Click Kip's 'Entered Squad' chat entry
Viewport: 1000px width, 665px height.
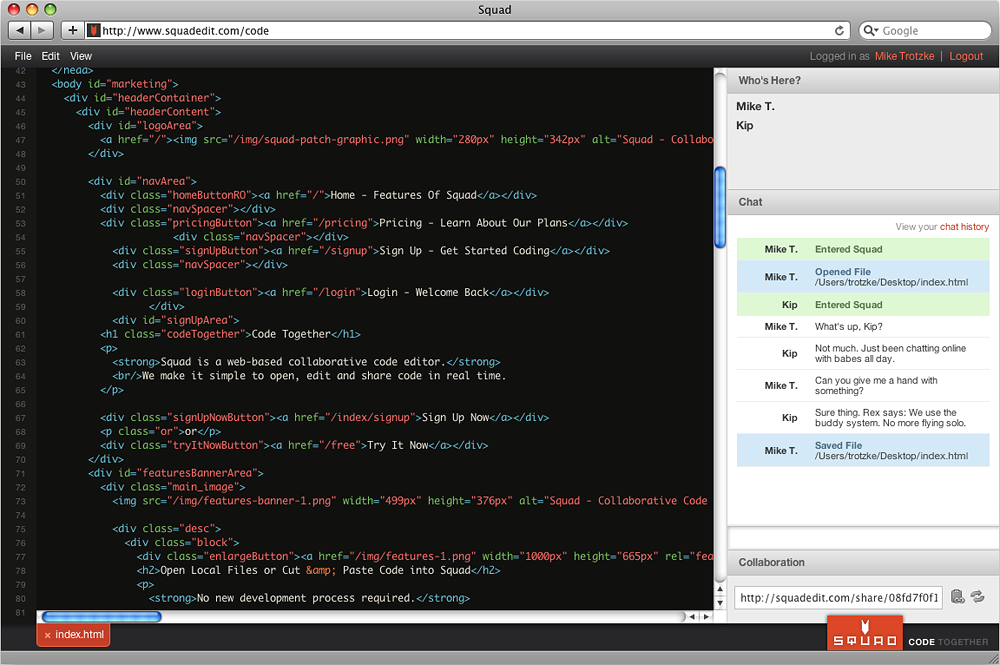click(863, 305)
